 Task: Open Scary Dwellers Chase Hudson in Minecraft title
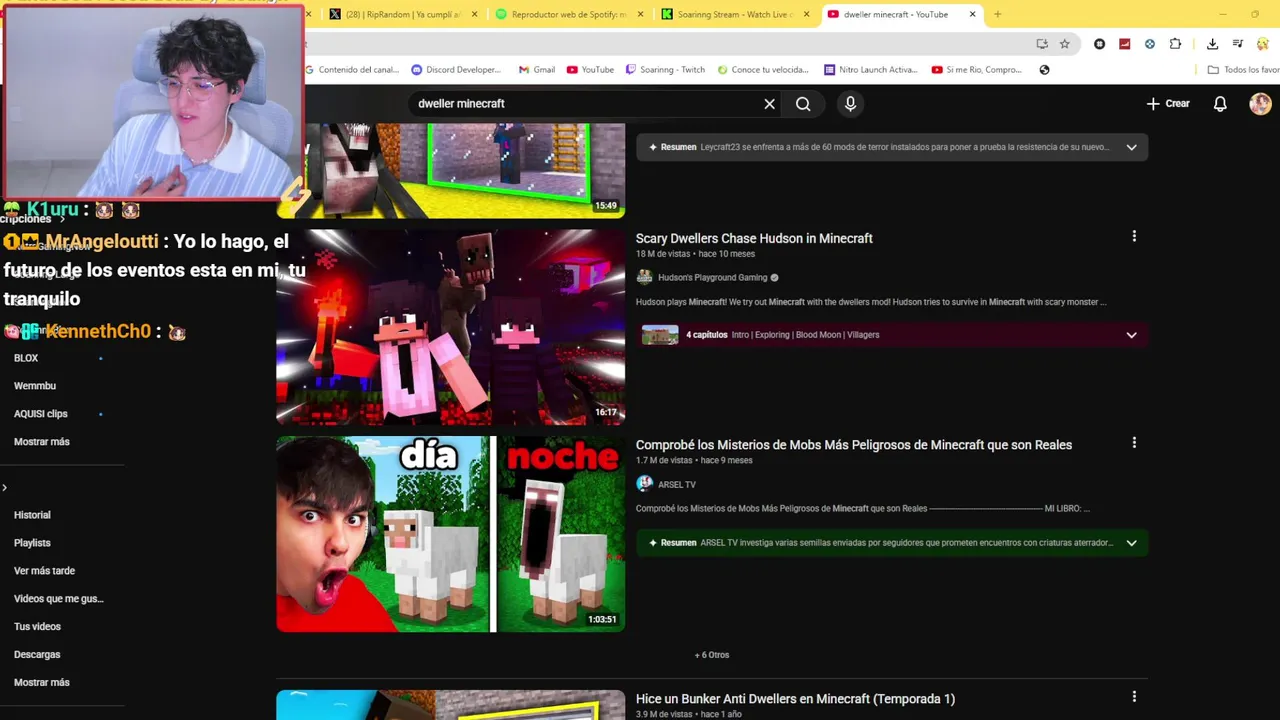pyautogui.click(x=754, y=238)
